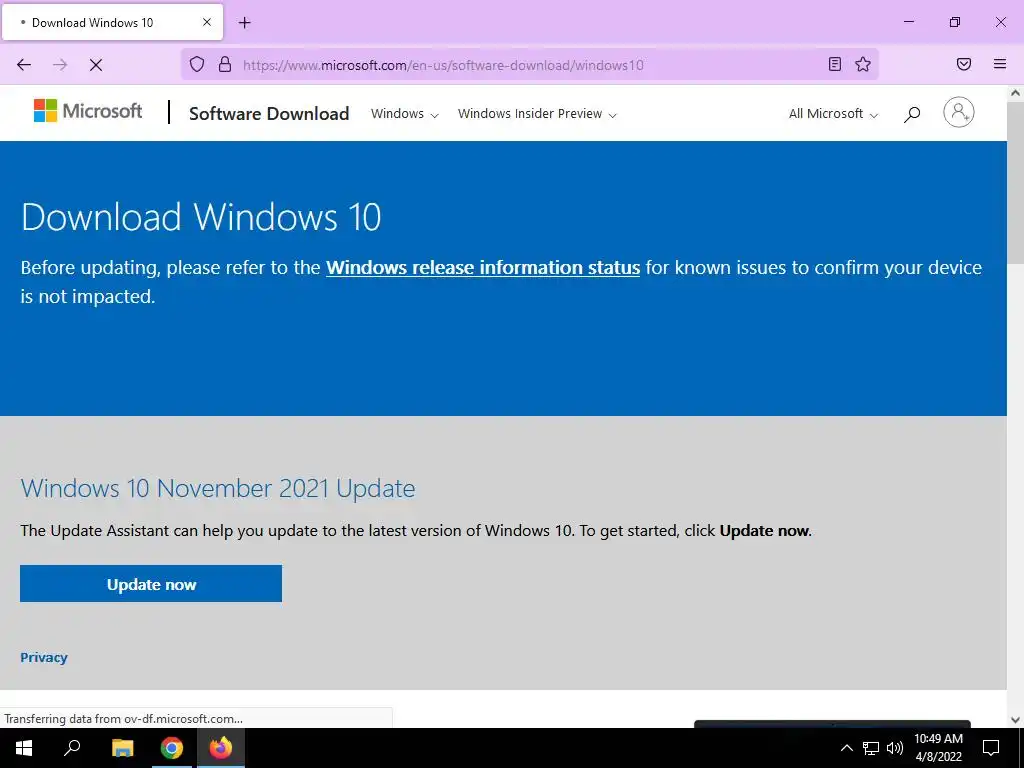Click the forward navigation arrow
Screen dimensions: 1024x768
point(60,65)
